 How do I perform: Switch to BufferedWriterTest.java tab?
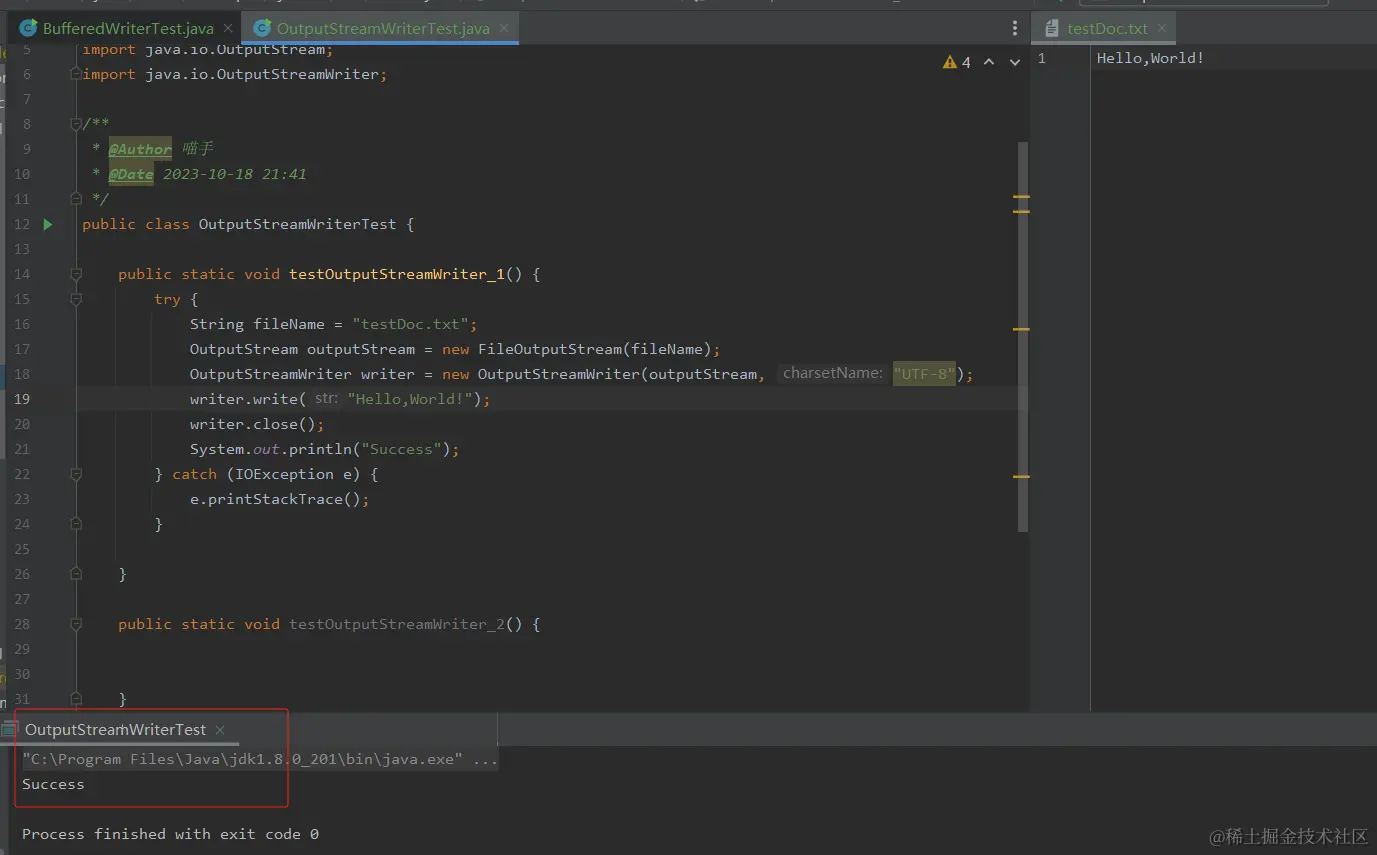tap(126, 28)
